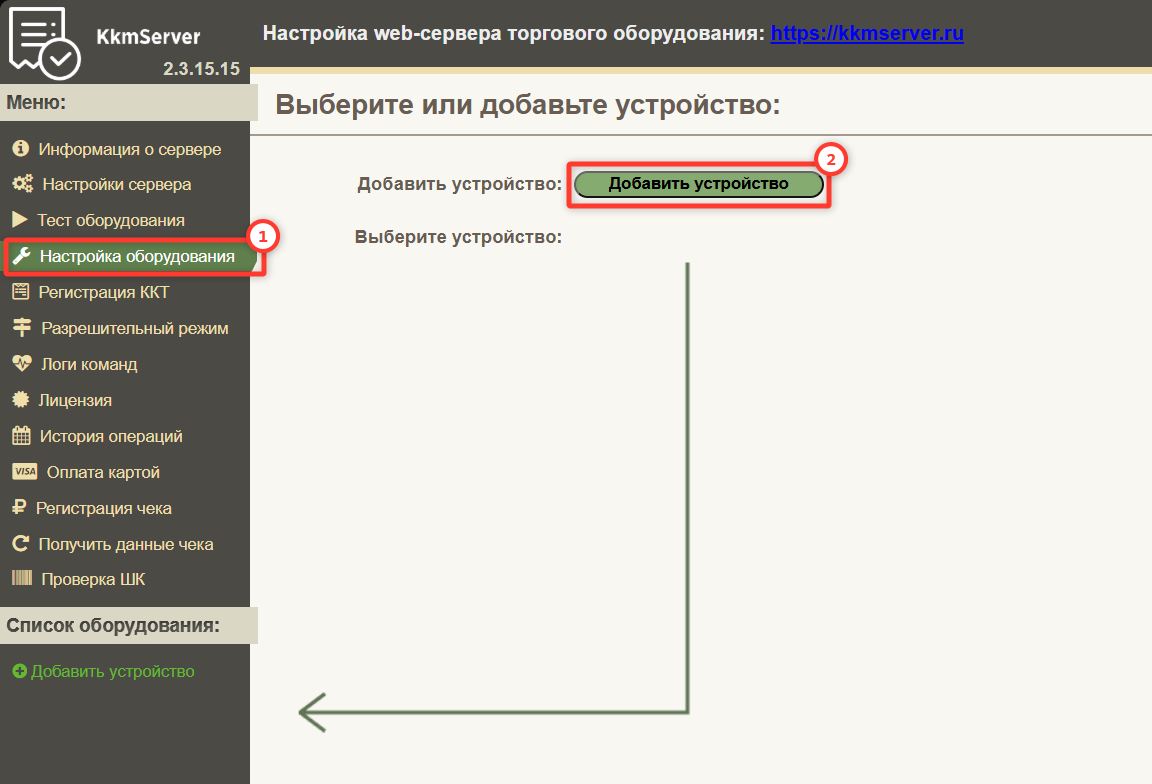The width and height of the screenshot is (1152, 784).
Task: Open the Оплата картой page
Action: coord(103,472)
